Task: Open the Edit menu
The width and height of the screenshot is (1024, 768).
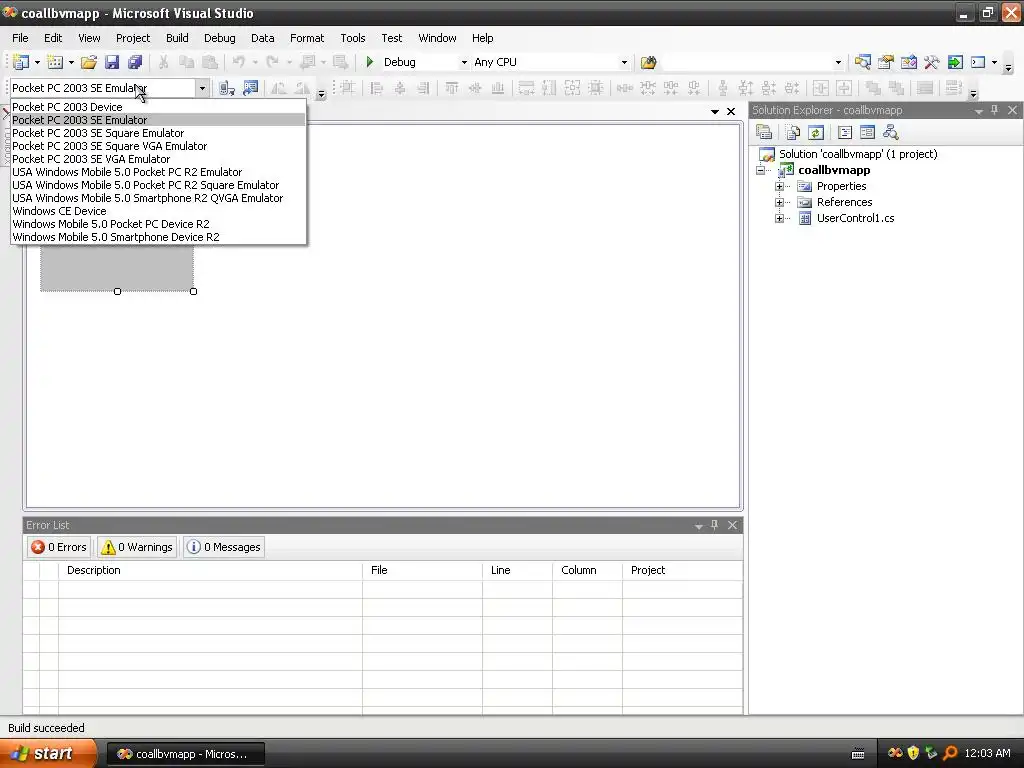Action: (x=53, y=38)
